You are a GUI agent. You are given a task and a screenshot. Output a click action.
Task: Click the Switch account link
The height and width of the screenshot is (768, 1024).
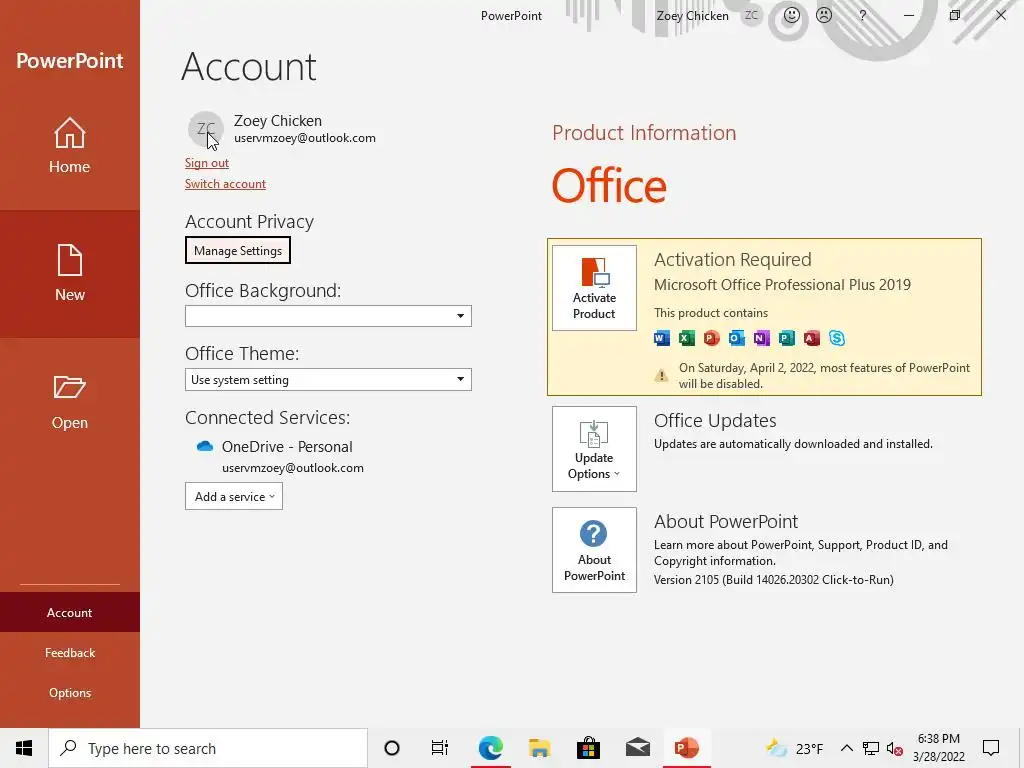pos(225,184)
